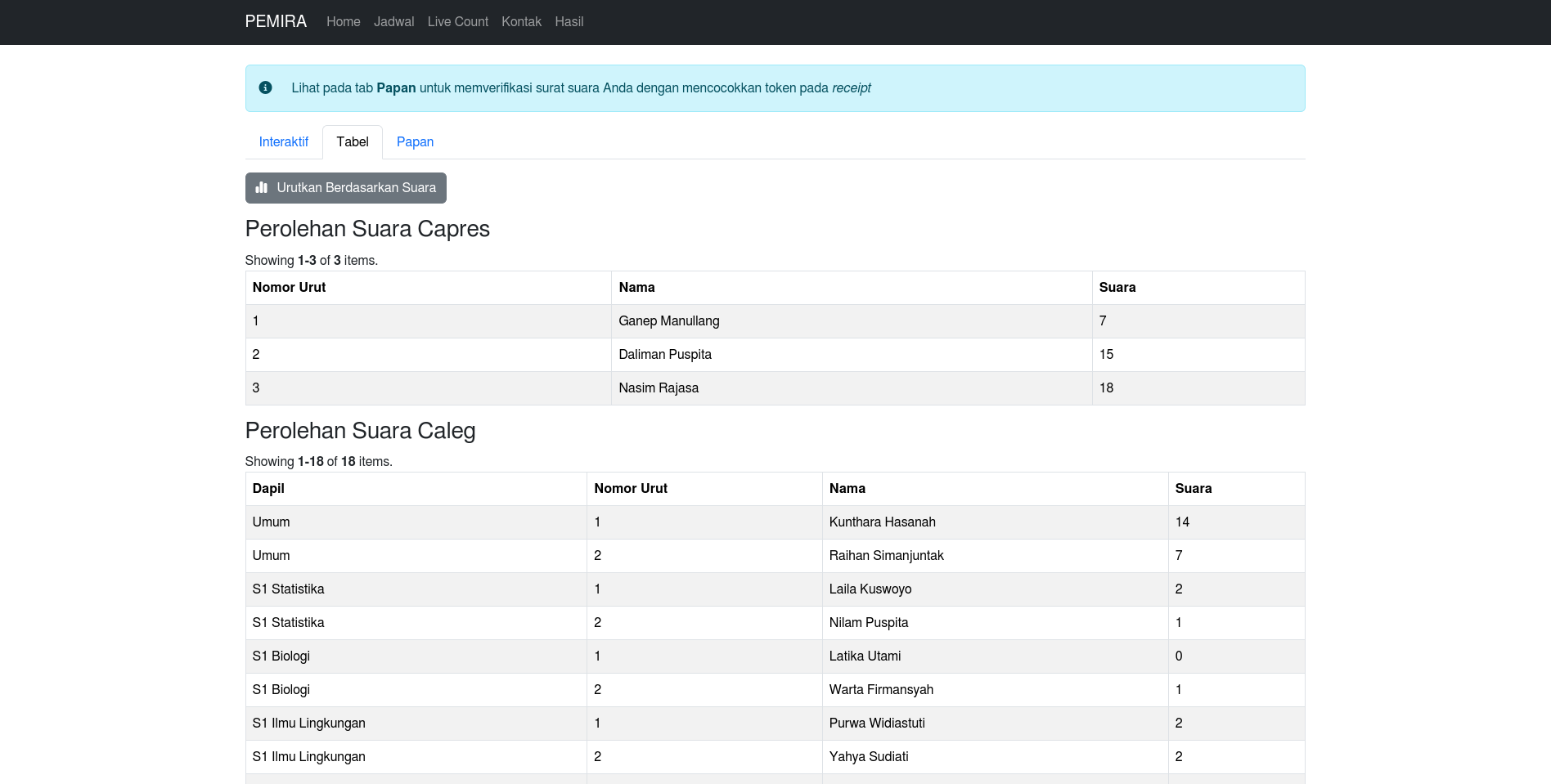Viewport: 1551px width, 784px height.
Task: Click the bar chart icon on the sort button
Action: pos(262,187)
